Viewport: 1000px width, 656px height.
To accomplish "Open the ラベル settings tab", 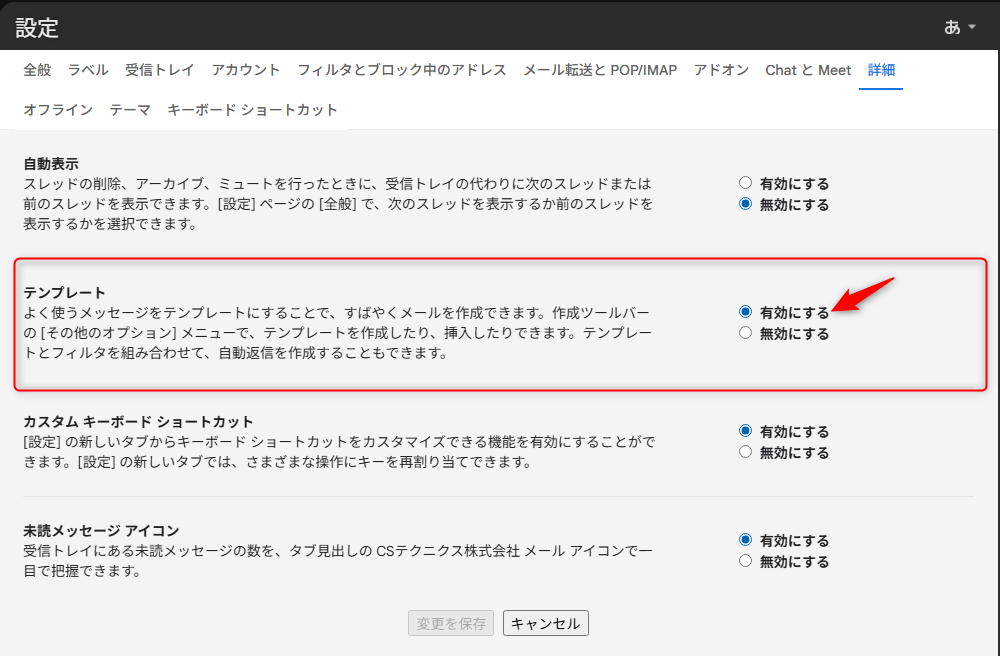I will coord(88,70).
